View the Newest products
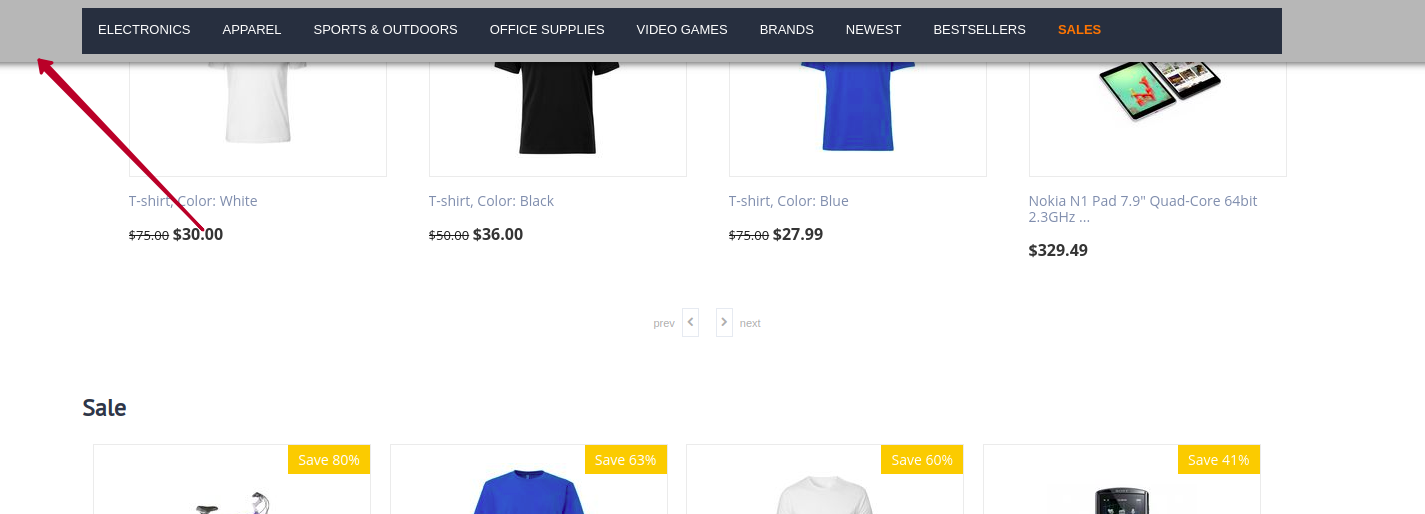The height and width of the screenshot is (514, 1425). (x=873, y=30)
